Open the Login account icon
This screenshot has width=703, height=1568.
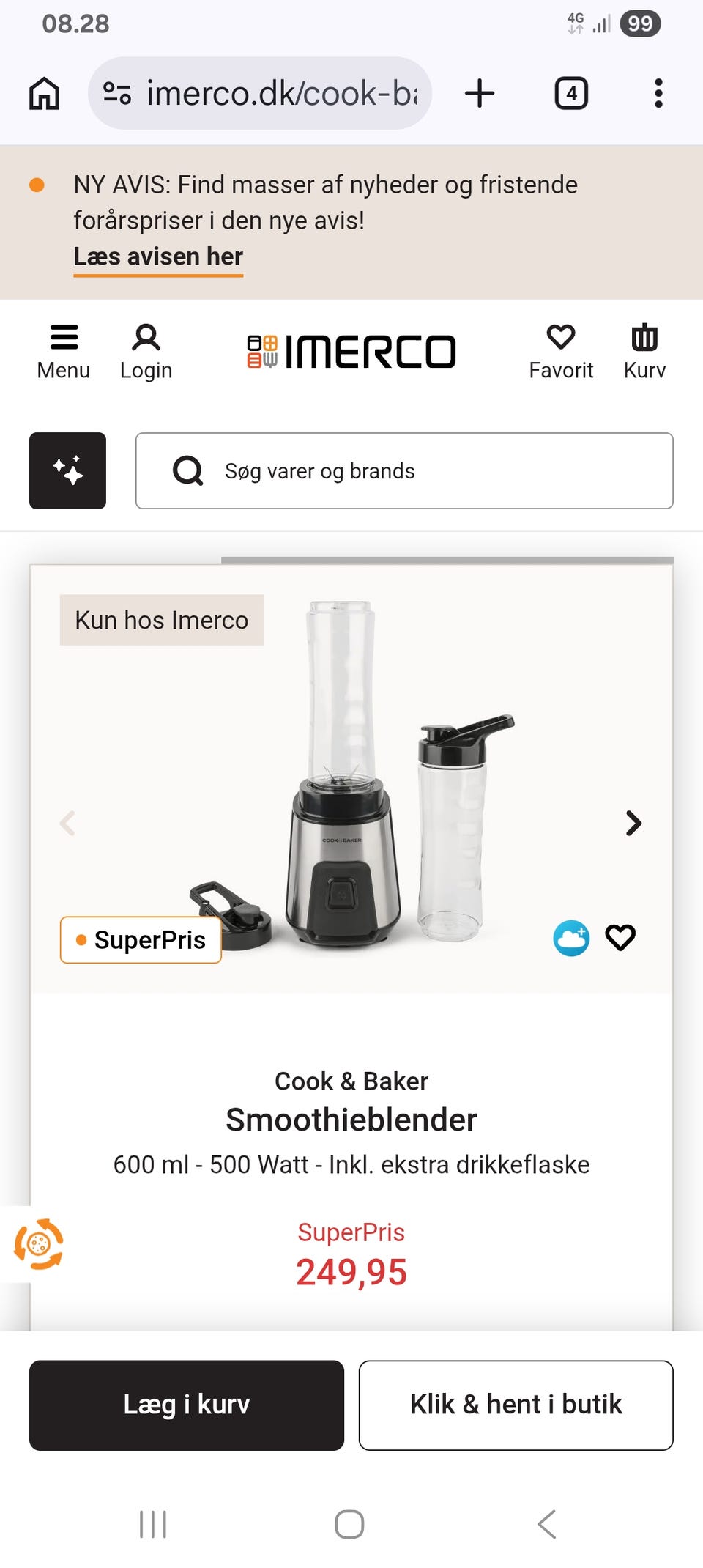(x=146, y=352)
